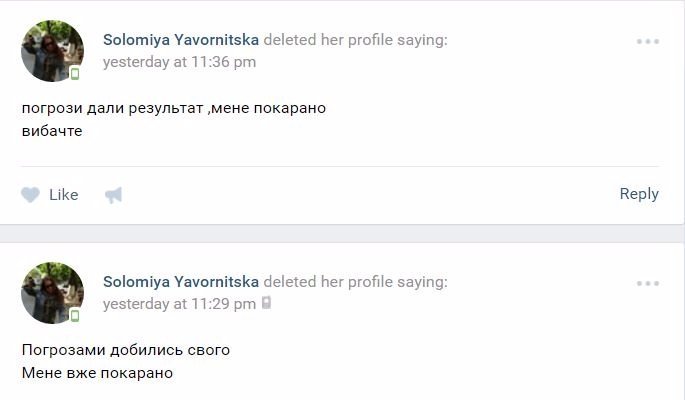Open Solomiya Yavornitska's name in second post

(181, 282)
